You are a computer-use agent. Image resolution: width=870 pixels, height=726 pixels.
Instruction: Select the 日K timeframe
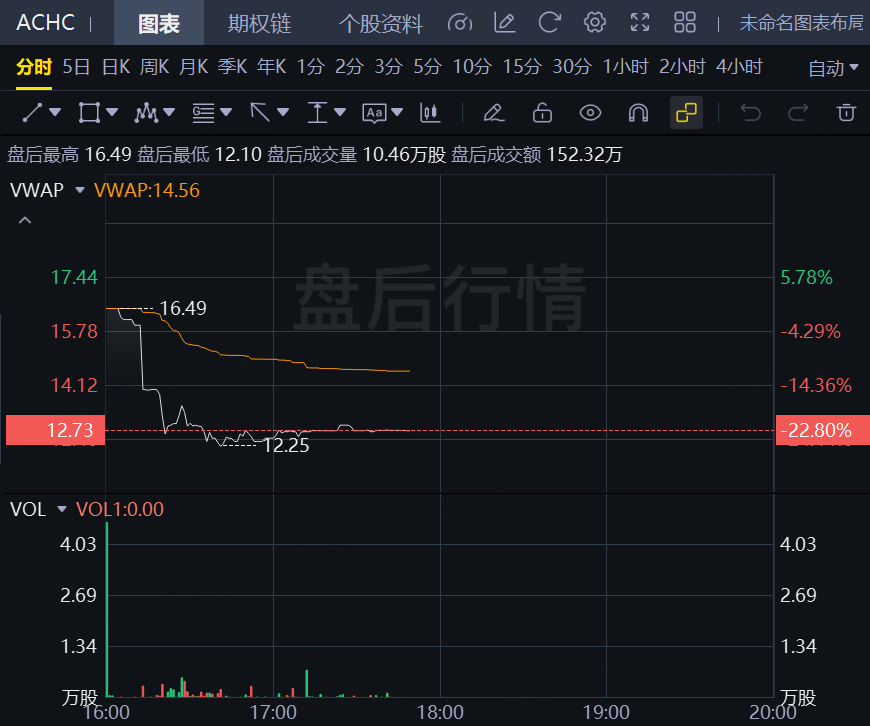(x=116, y=67)
